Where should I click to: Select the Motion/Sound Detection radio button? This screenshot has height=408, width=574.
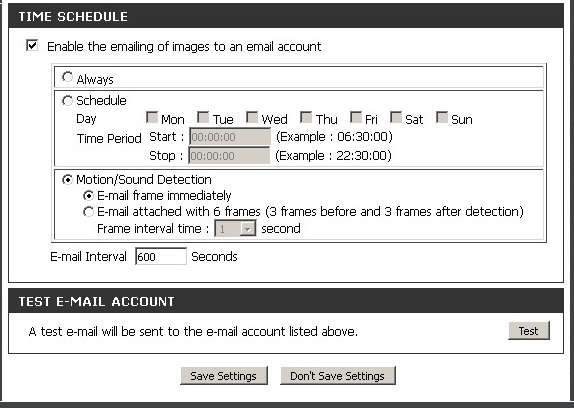pyautogui.click(x=67, y=180)
